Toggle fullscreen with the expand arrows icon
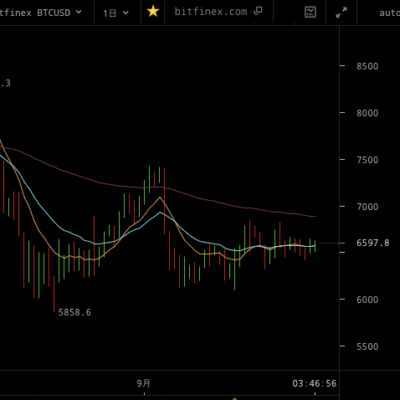The height and width of the screenshot is (400, 400). click(341, 12)
